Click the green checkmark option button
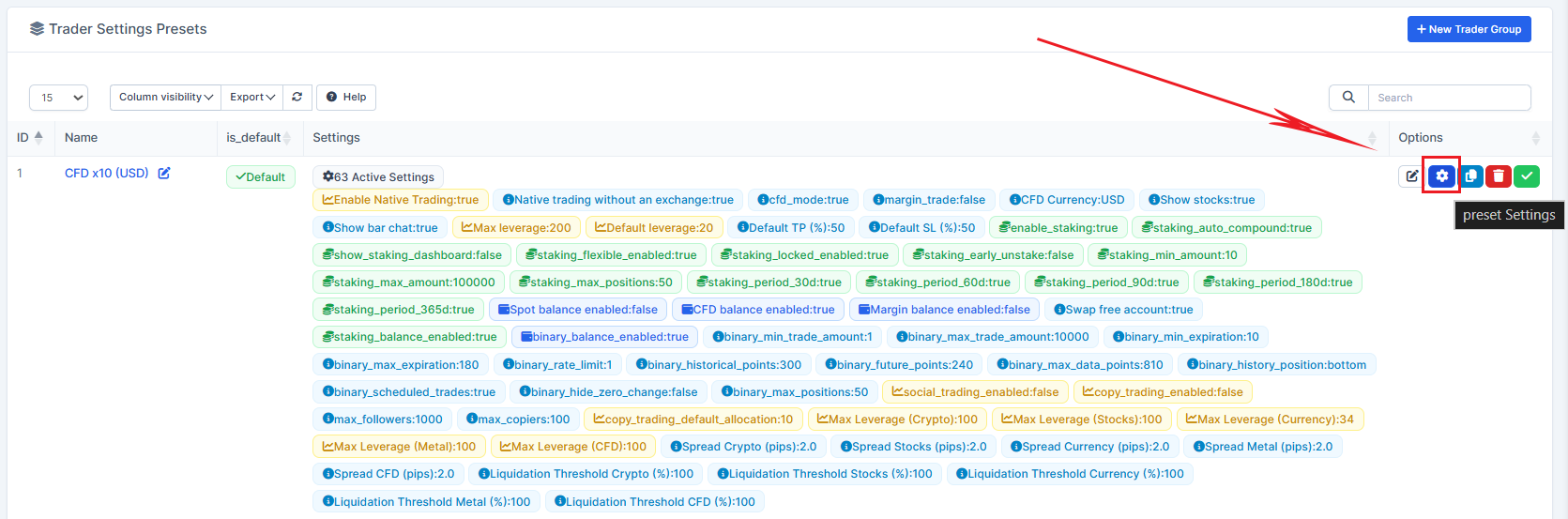 click(1527, 176)
